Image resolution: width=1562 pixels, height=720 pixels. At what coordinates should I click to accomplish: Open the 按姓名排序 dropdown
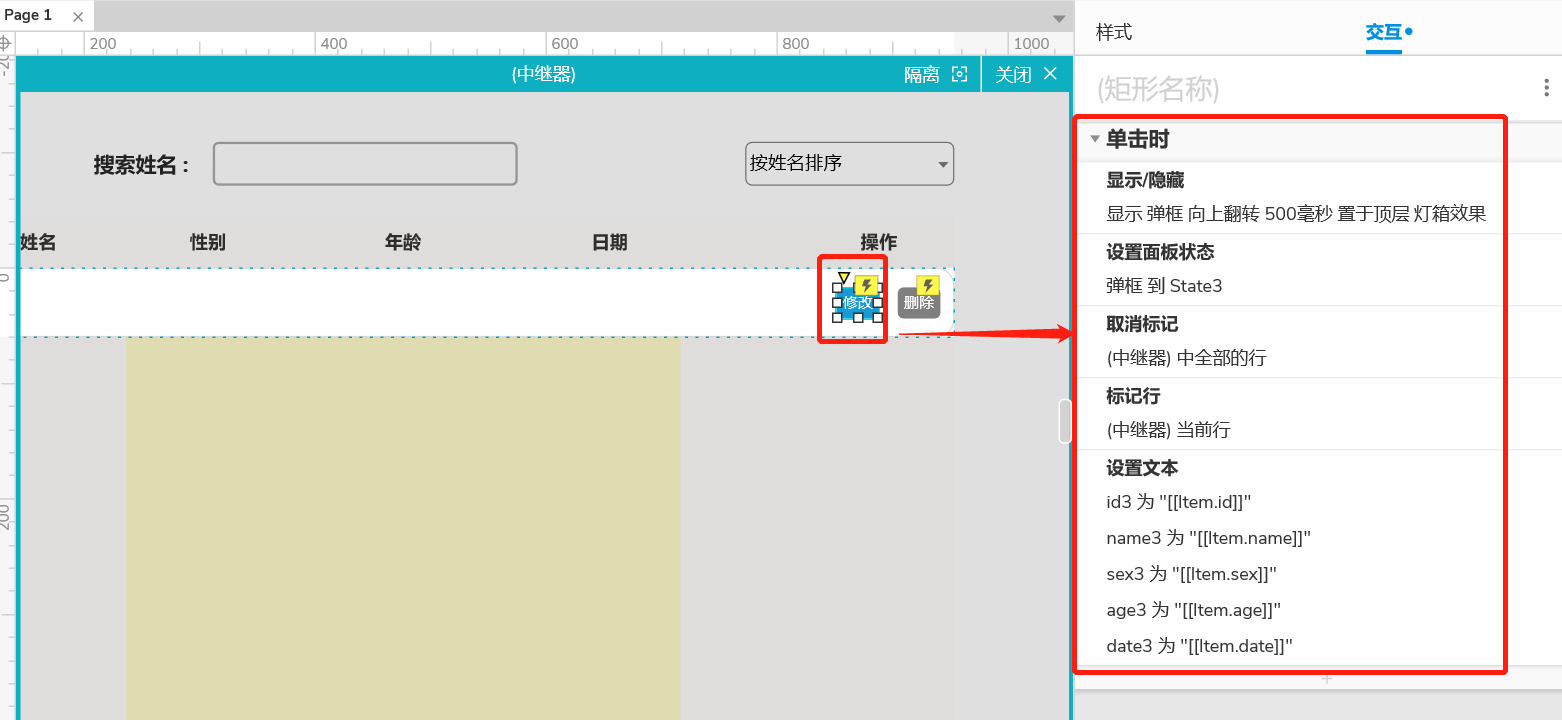pos(849,164)
